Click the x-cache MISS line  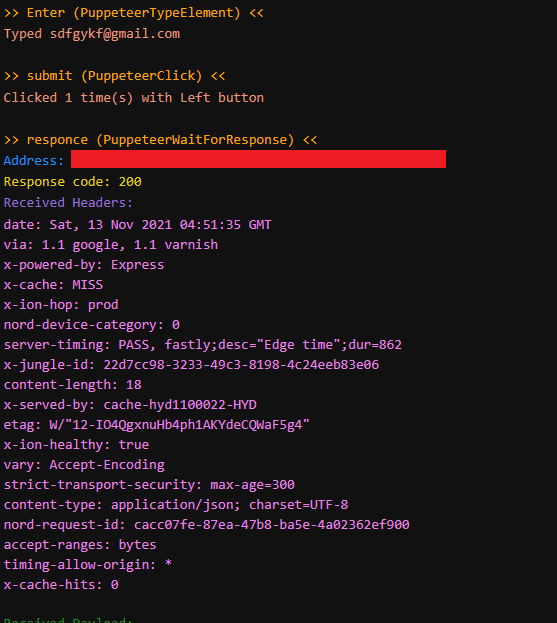point(53,285)
